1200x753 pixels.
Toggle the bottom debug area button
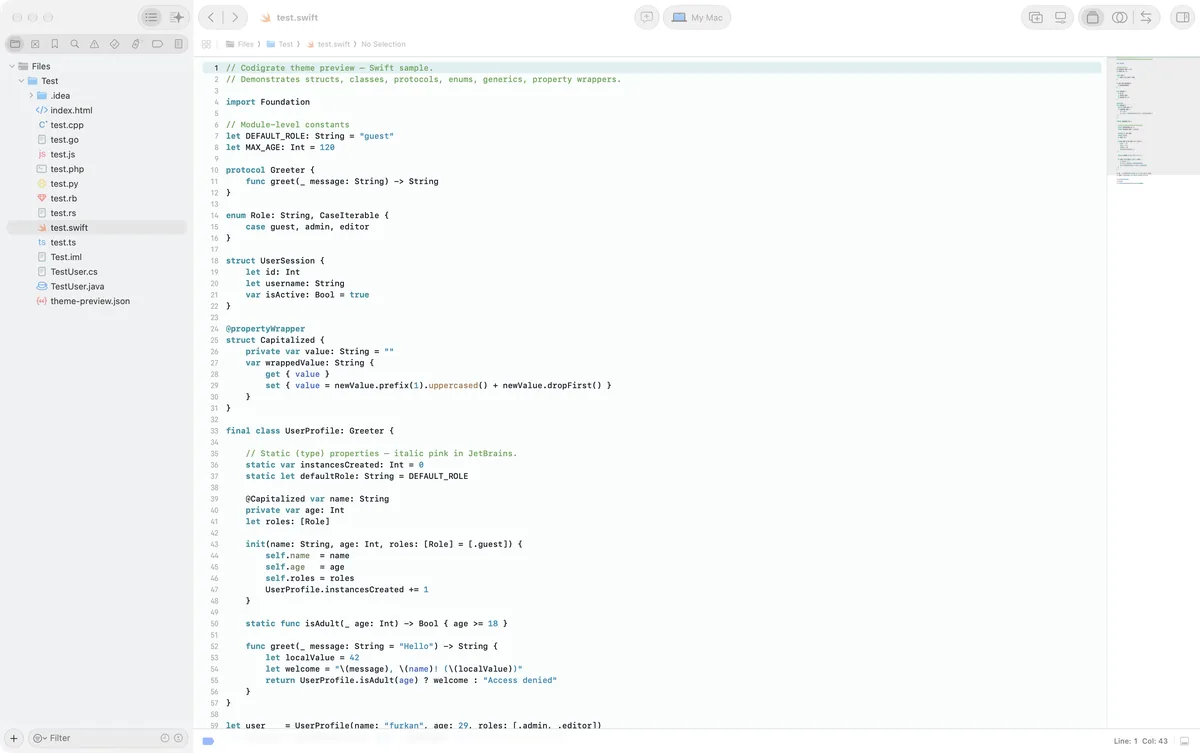(x=1184, y=741)
